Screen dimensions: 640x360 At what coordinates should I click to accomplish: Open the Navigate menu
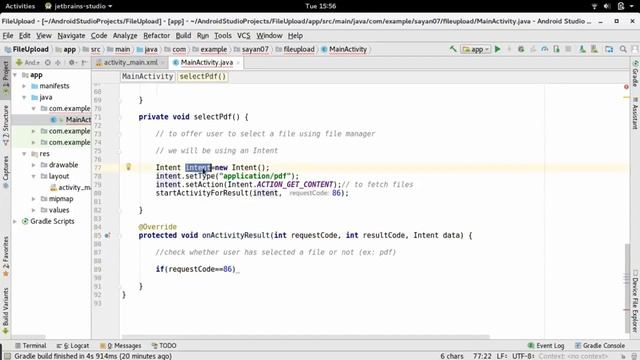[71, 36]
